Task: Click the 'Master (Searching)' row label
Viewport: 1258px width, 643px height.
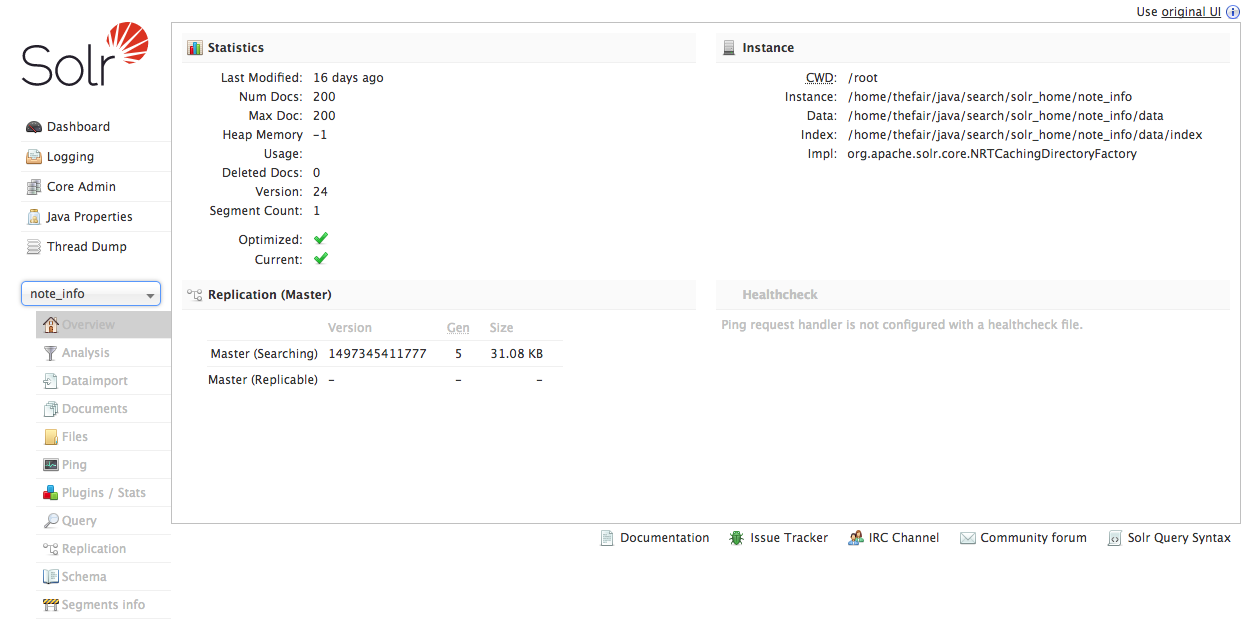Action: coord(264,354)
